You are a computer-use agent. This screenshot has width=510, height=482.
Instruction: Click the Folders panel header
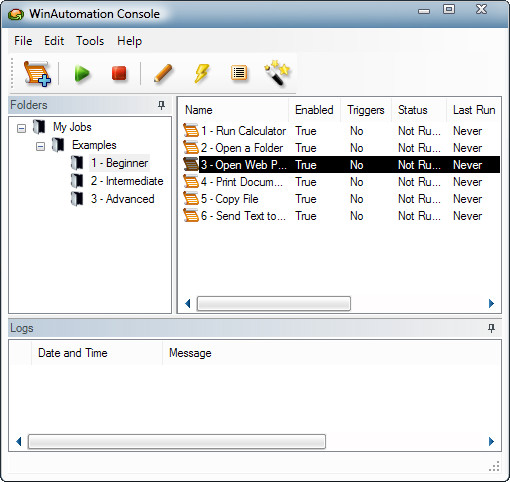(x=90, y=105)
